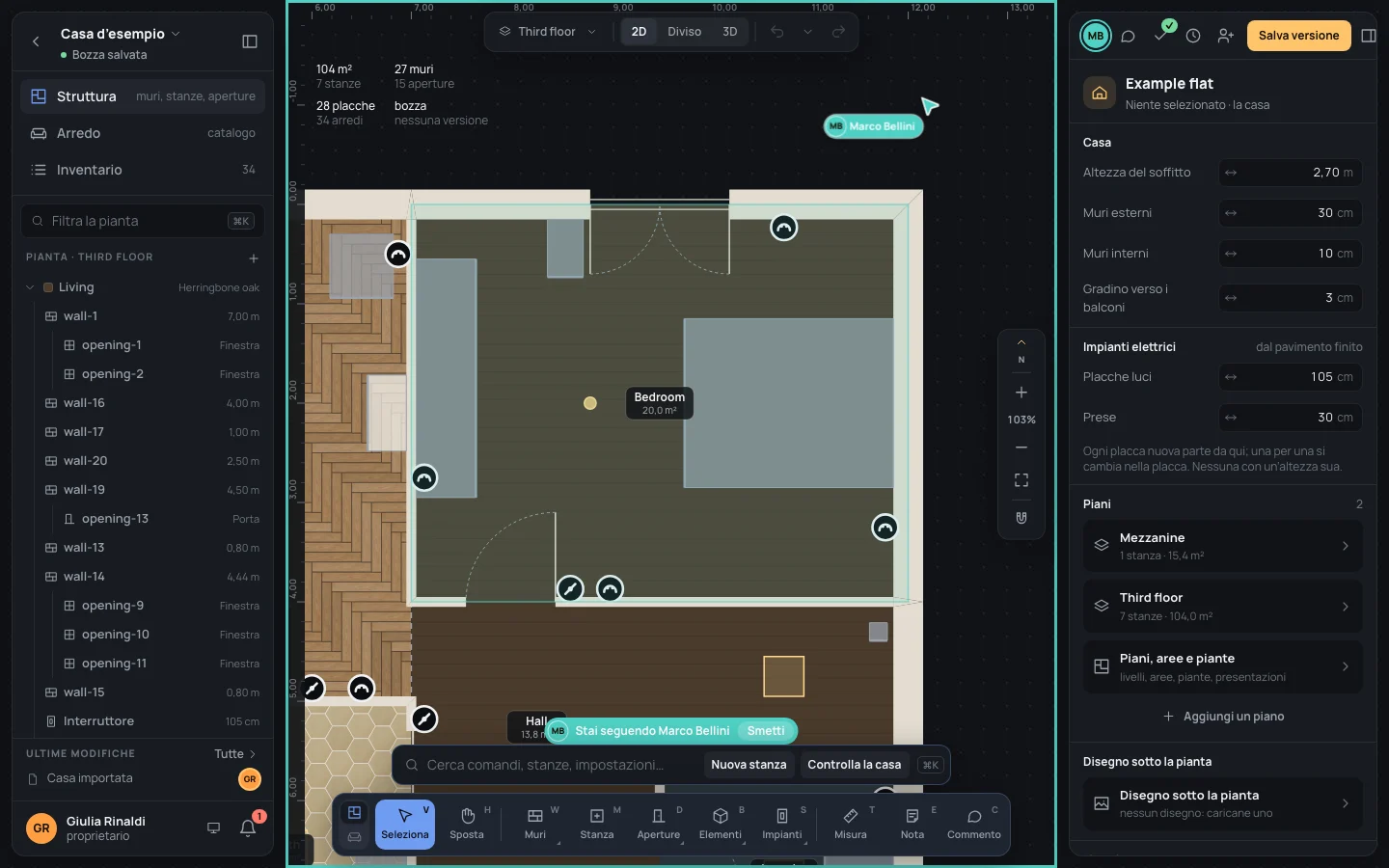Toggle the magnet snap icon

1021,518
